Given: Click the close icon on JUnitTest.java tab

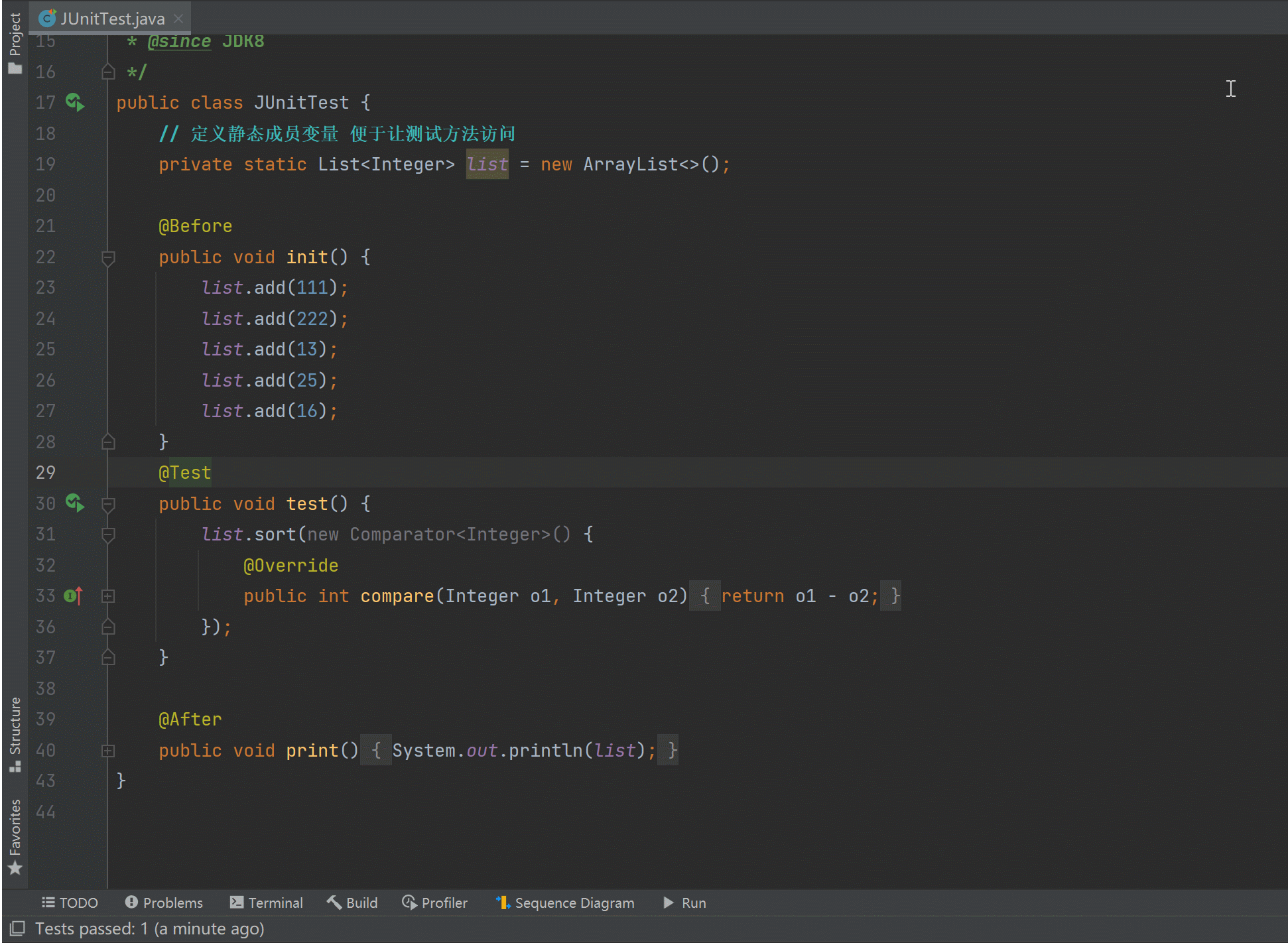Looking at the screenshot, I should coord(178,13).
